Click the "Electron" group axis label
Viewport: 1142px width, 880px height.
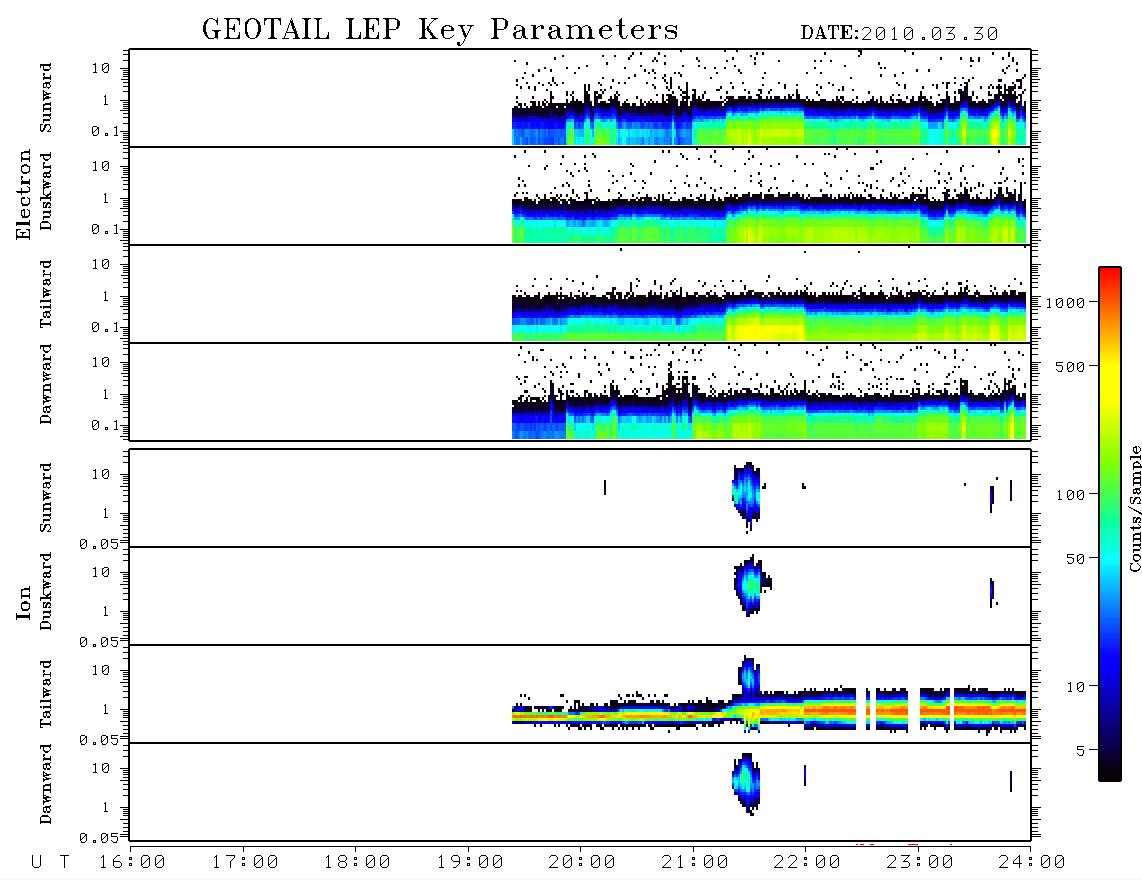tap(24, 195)
